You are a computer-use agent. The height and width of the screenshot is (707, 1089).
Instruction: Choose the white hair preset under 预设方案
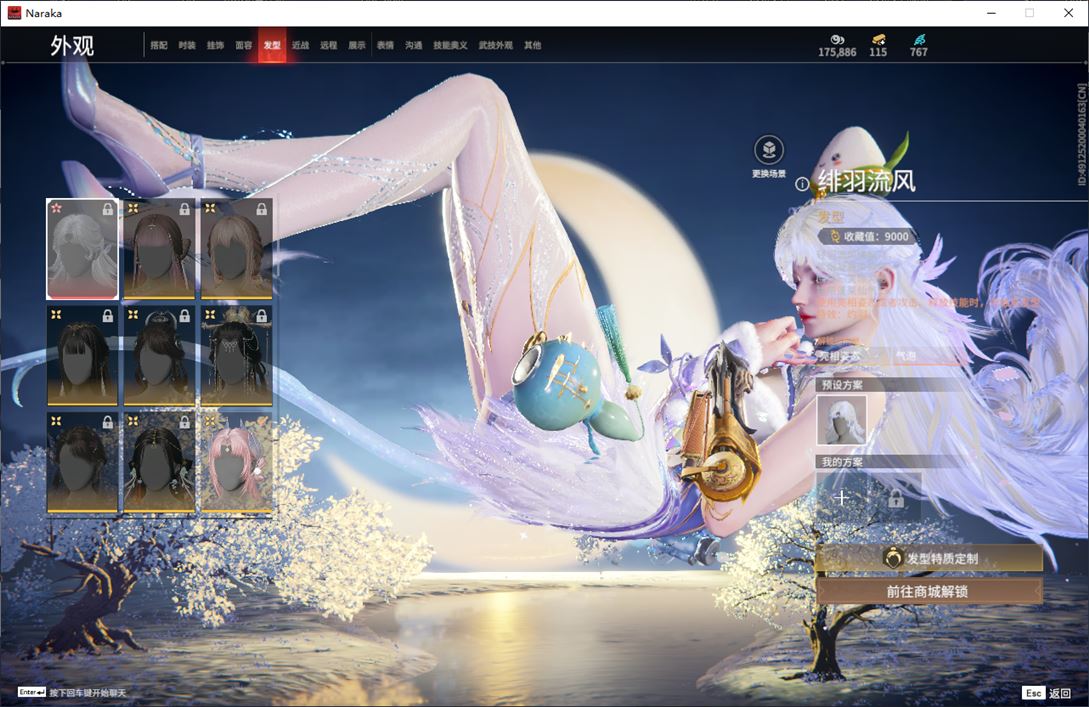[x=841, y=419]
